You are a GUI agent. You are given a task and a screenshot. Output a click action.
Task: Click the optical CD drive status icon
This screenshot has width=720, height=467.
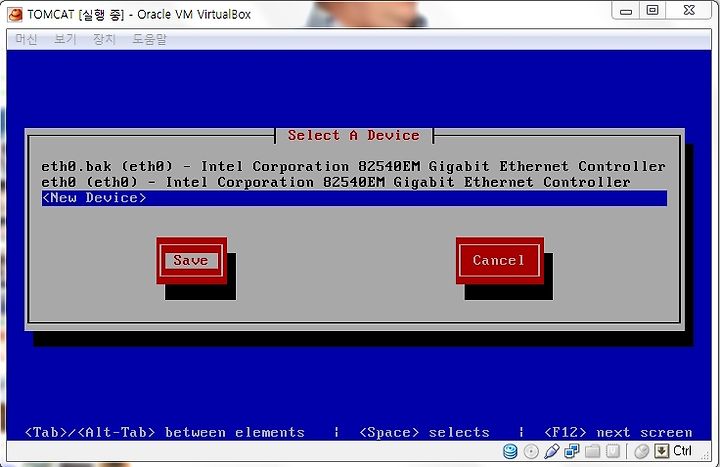(x=531, y=451)
